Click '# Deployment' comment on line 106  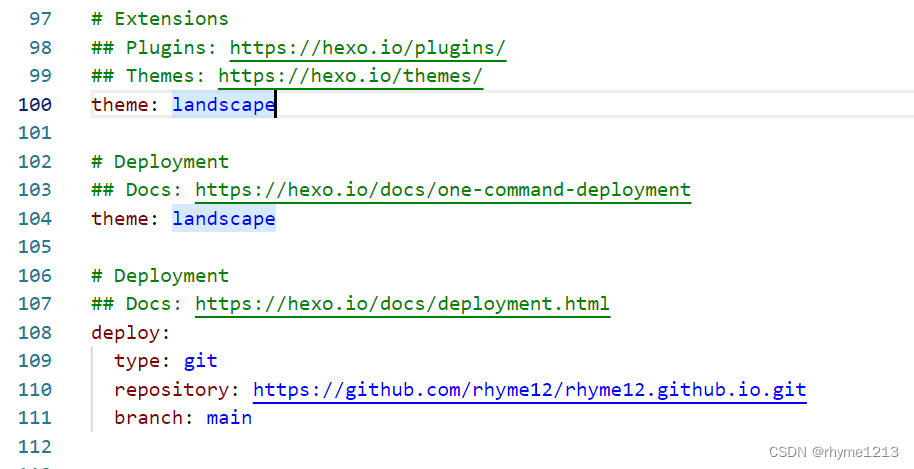click(x=160, y=276)
